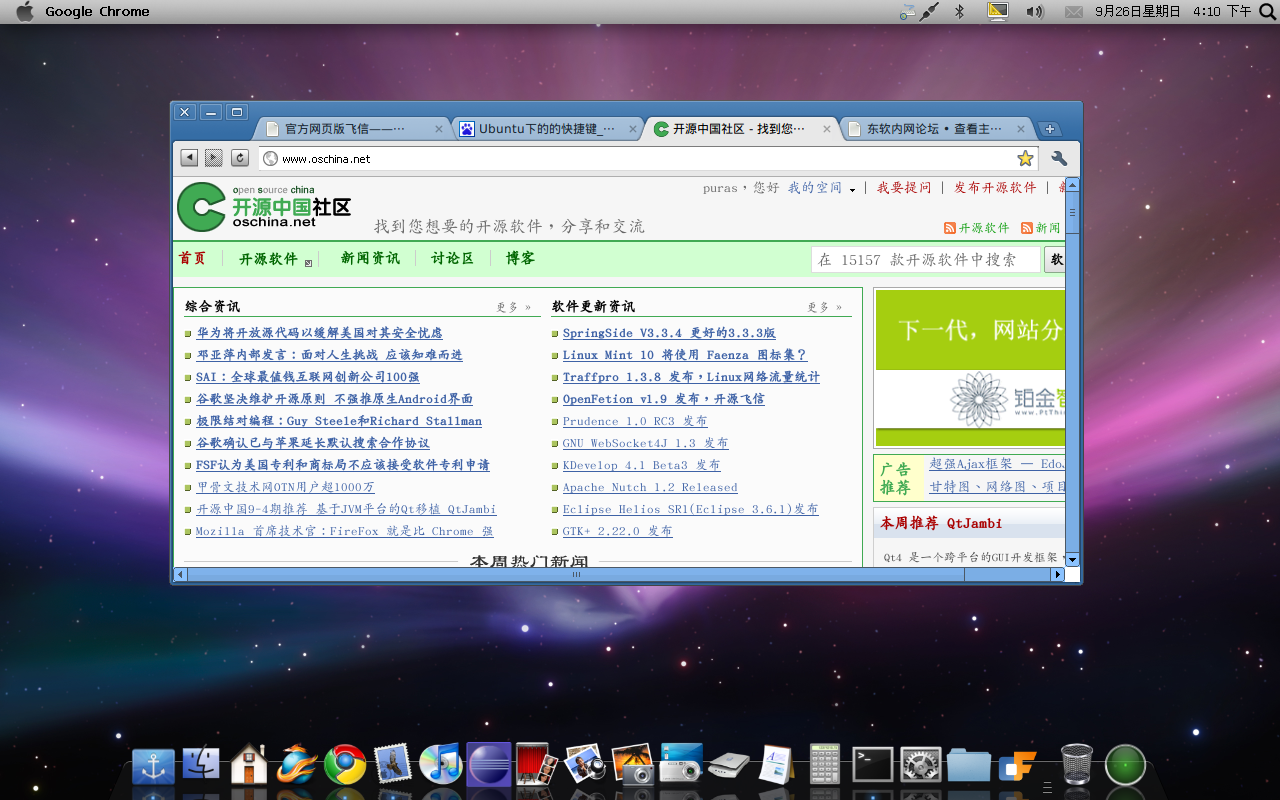
Task: Click the Bluetooth icon in menu bar
Action: click(959, 11)
